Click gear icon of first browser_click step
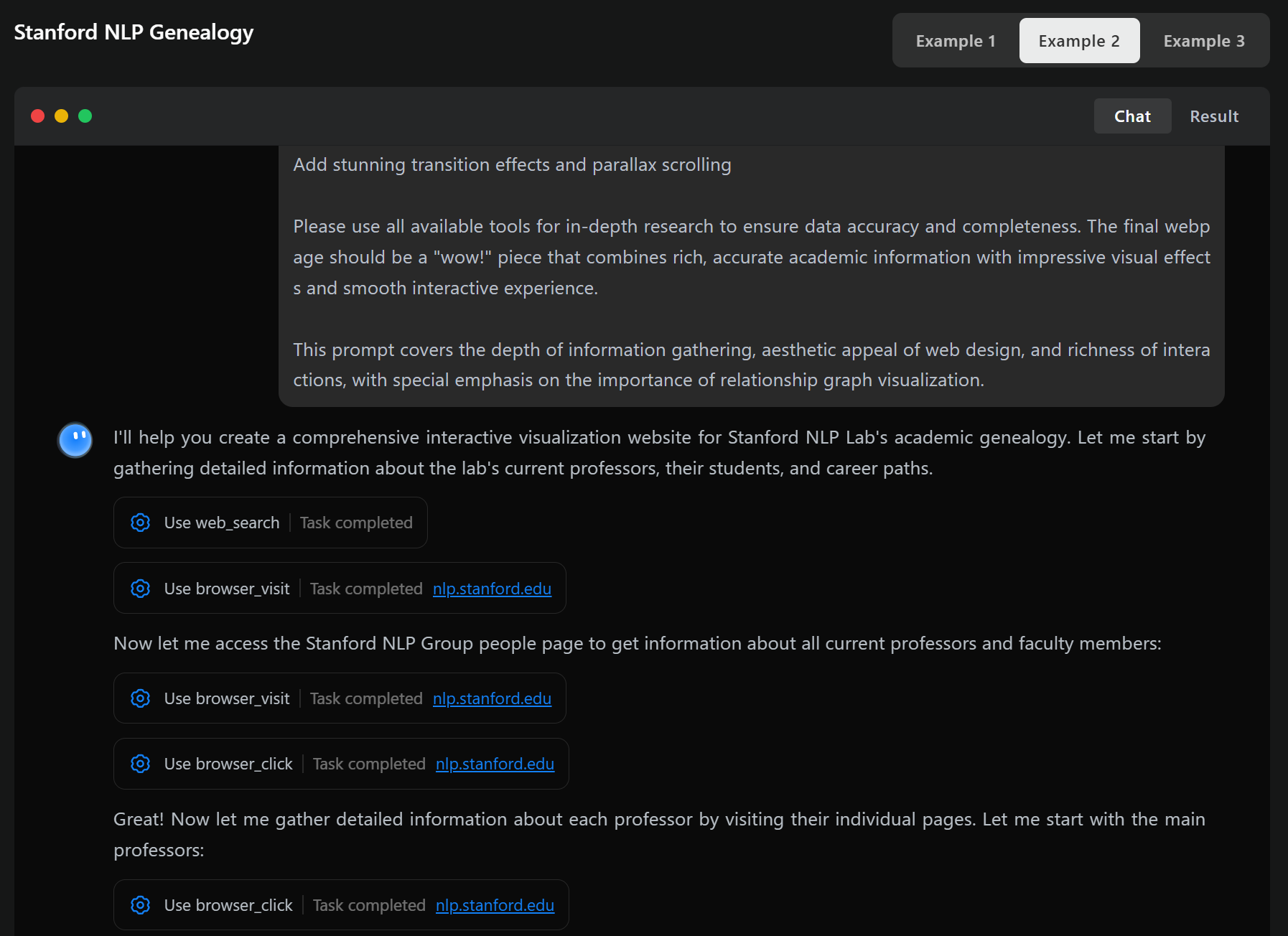The image size is (1288, 936). 141,764
